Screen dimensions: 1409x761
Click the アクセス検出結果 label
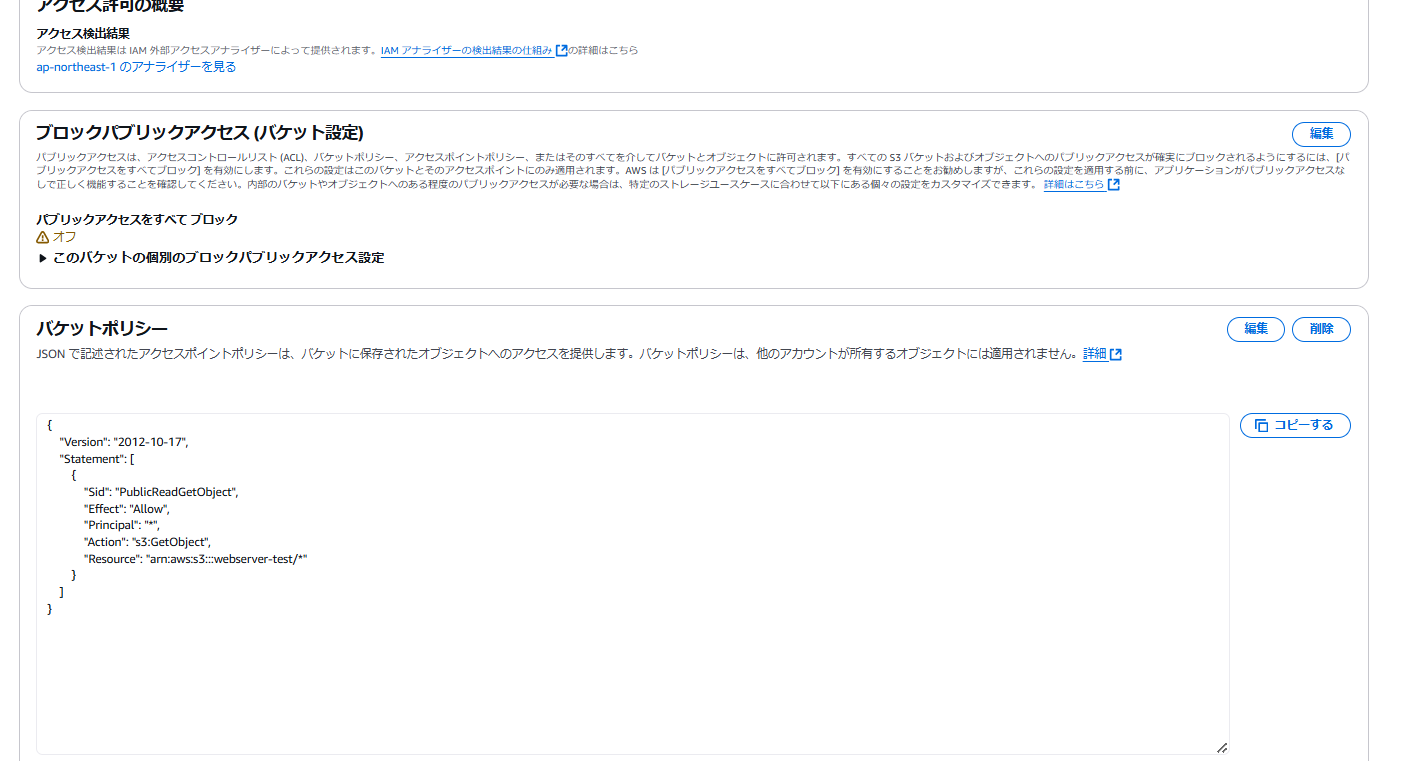click(83, 34)
